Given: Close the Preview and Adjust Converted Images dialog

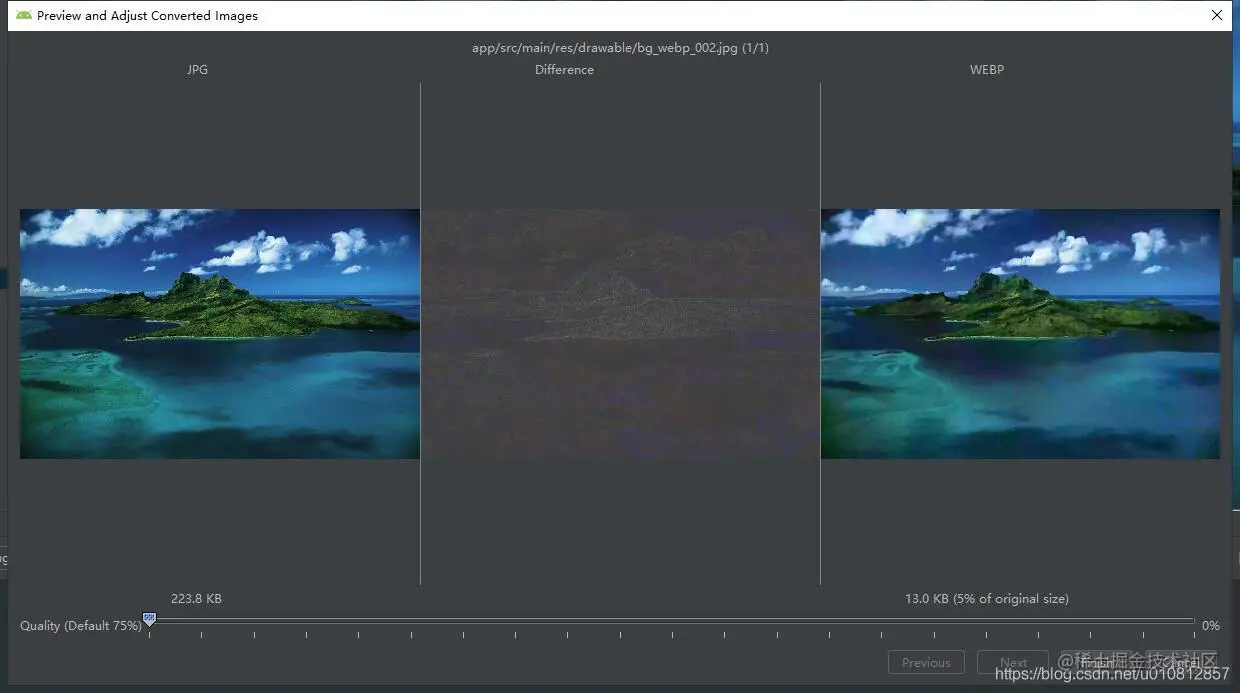Looking at the screenshot, I should pyautogui.click(x=1217, y=15).
